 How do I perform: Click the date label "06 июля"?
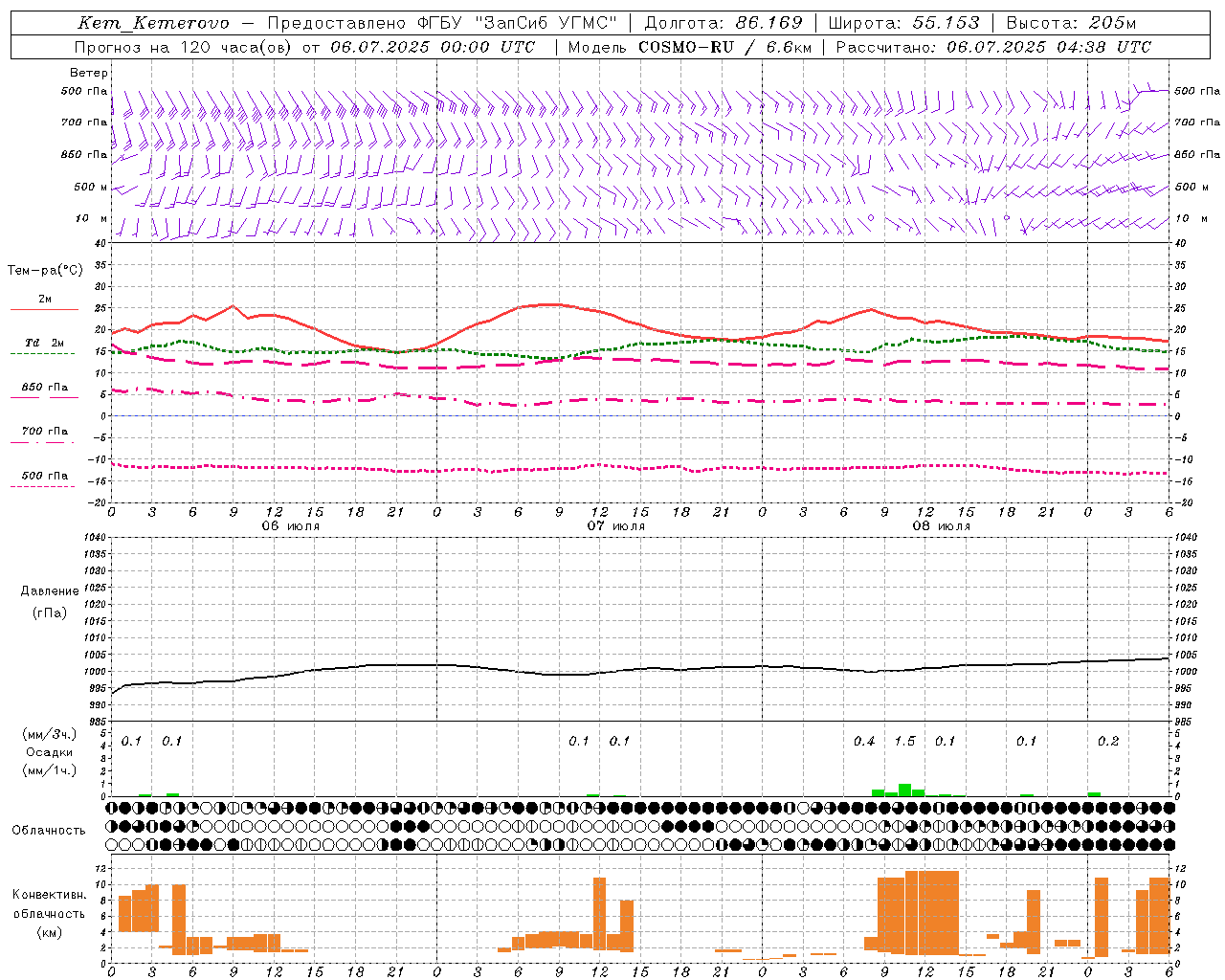click(x=291, y=526)
